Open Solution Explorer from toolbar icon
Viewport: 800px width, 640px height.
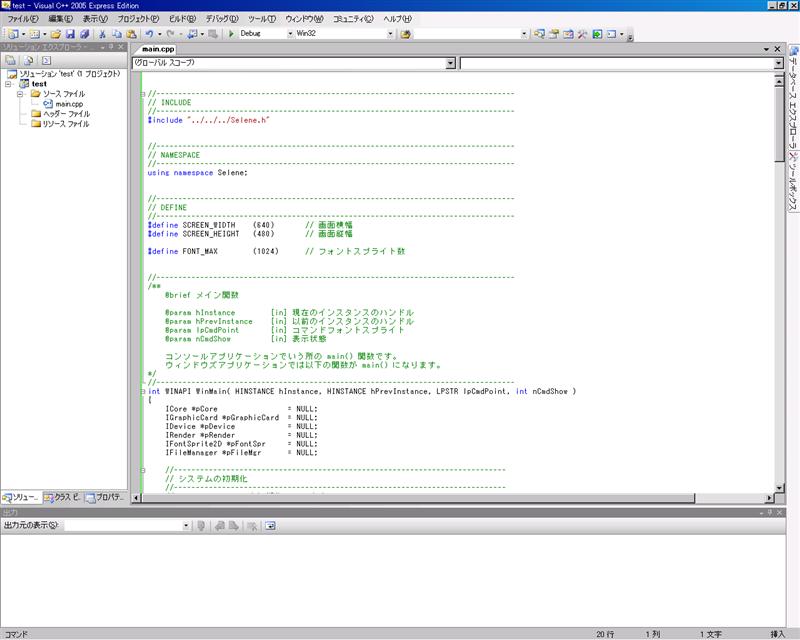click(539, 34)
